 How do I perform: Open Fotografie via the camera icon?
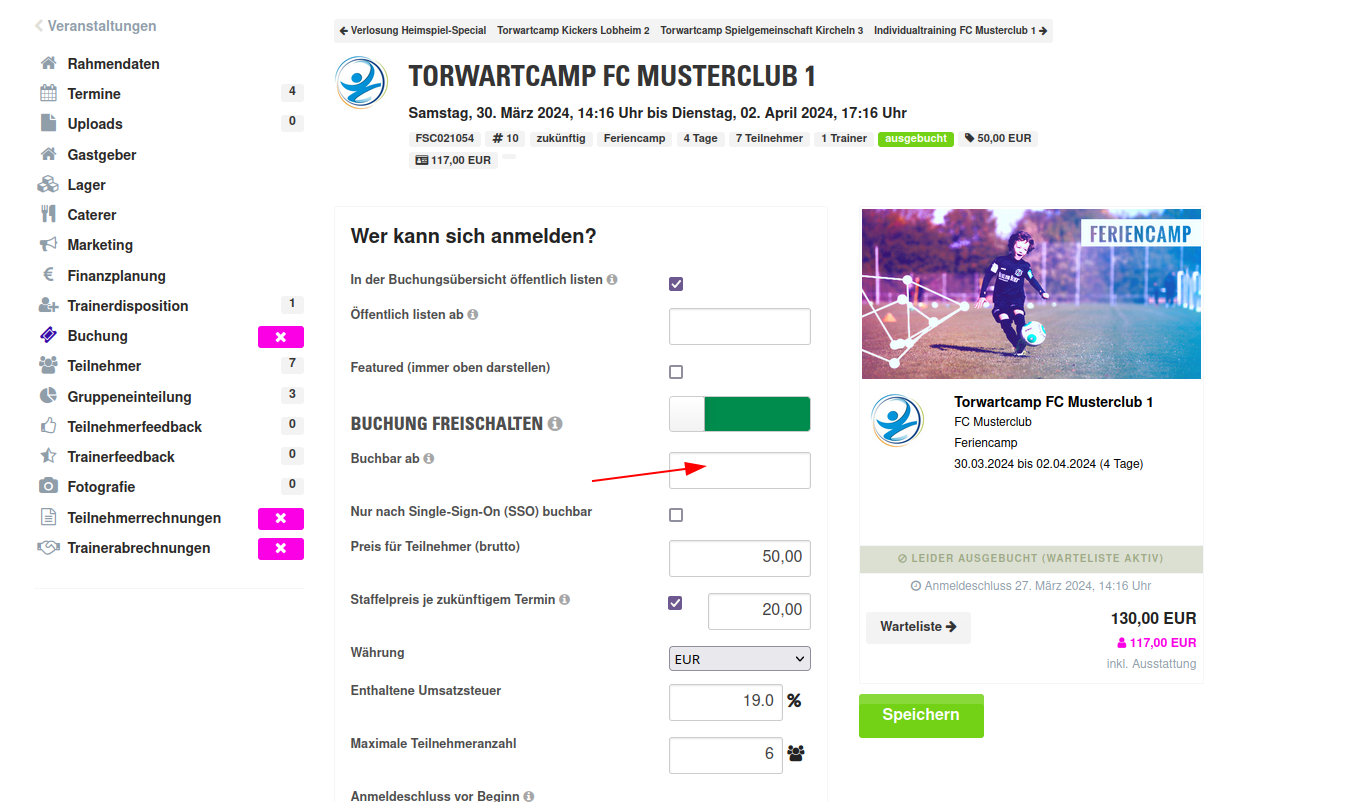[x=48, y=486]
